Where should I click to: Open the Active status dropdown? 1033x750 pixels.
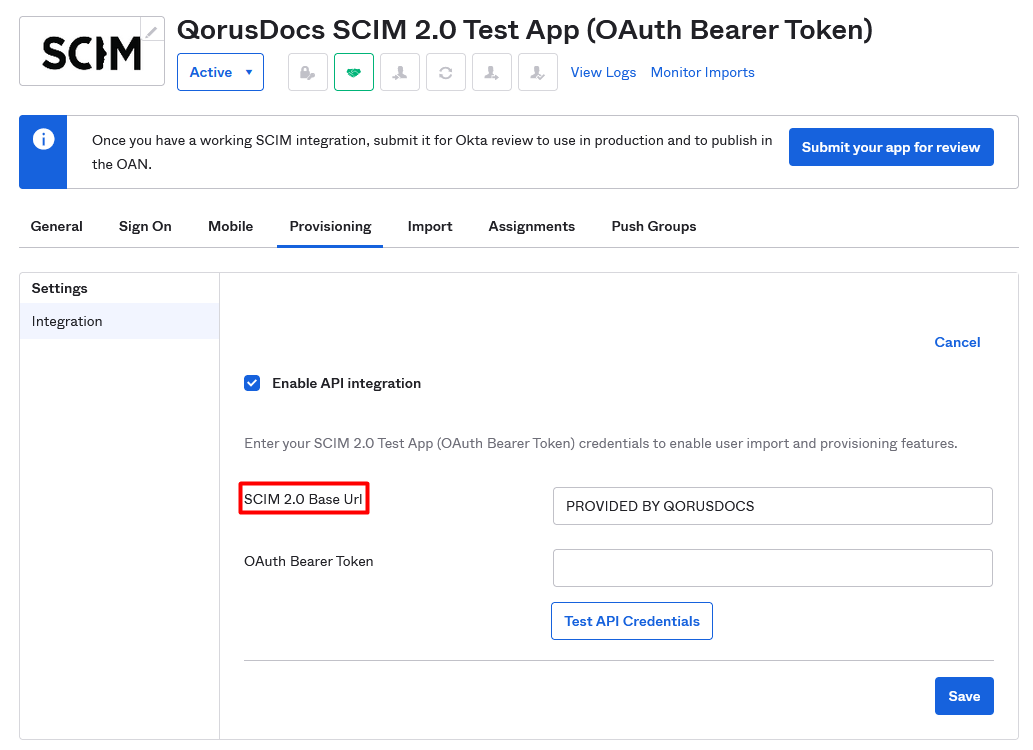point(221,72)
